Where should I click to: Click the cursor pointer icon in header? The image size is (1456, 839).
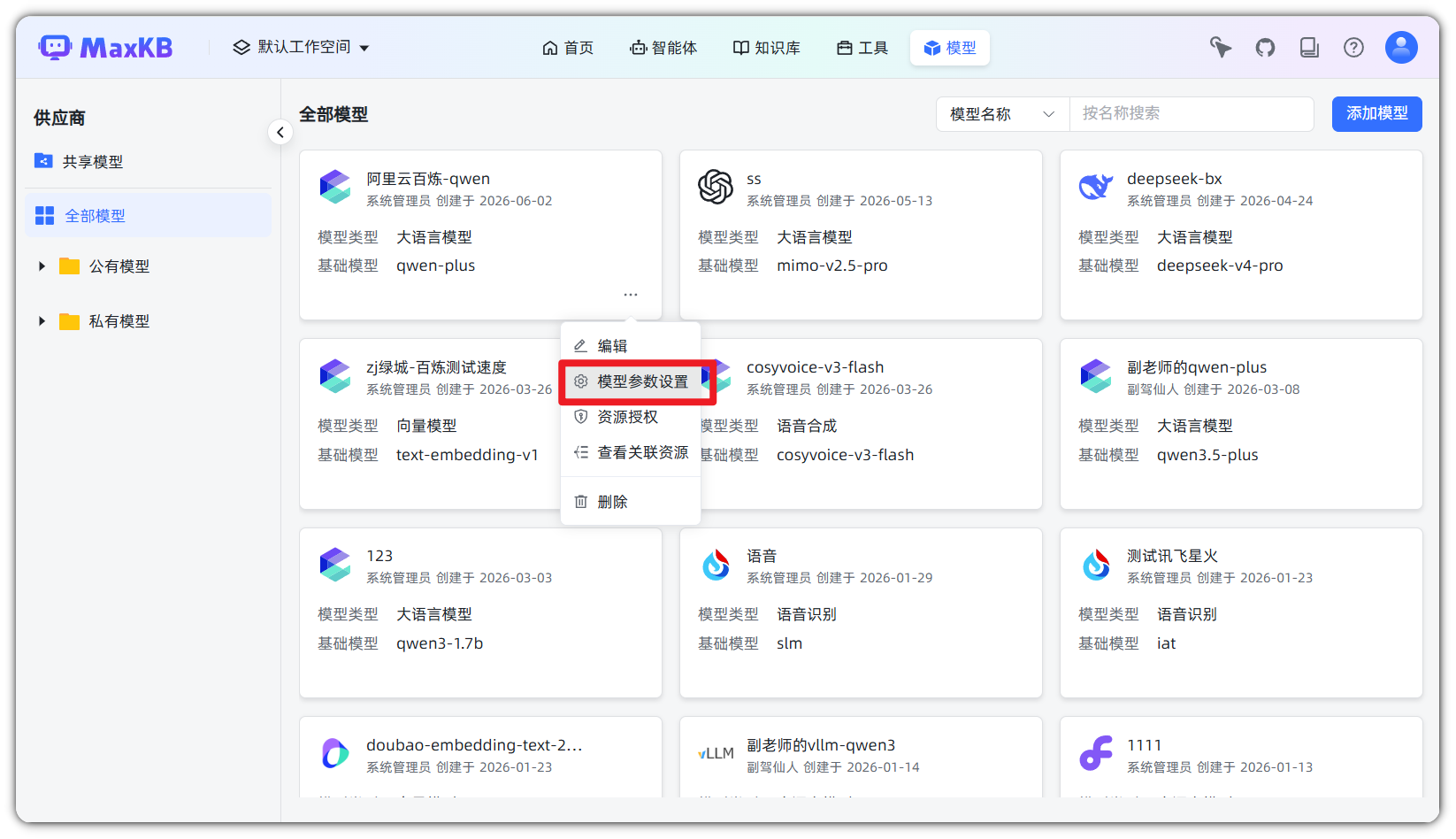[x=1221, y=48]
